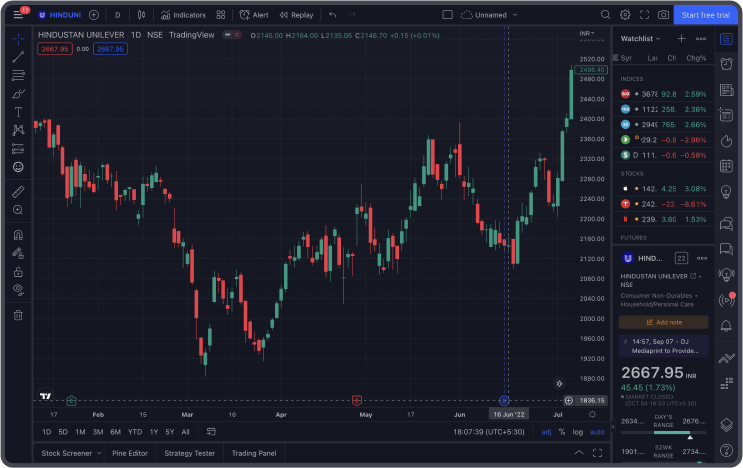Open the emoji icons tool
The width and height of the screenshot is (743, 468).
point(18,167)
